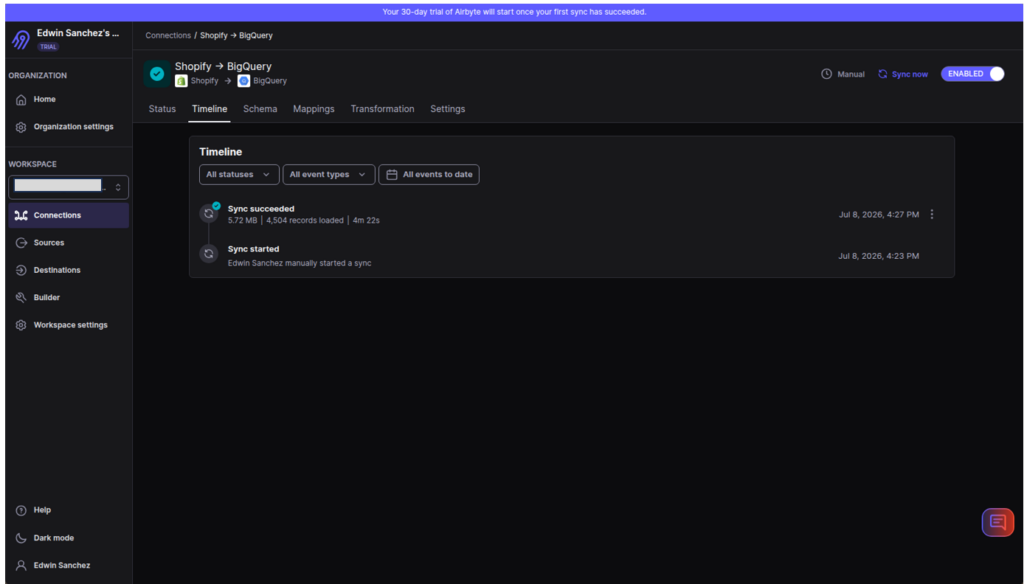
Task: Click the 4,504 records loaded text
Action: (x=305, y=221)
